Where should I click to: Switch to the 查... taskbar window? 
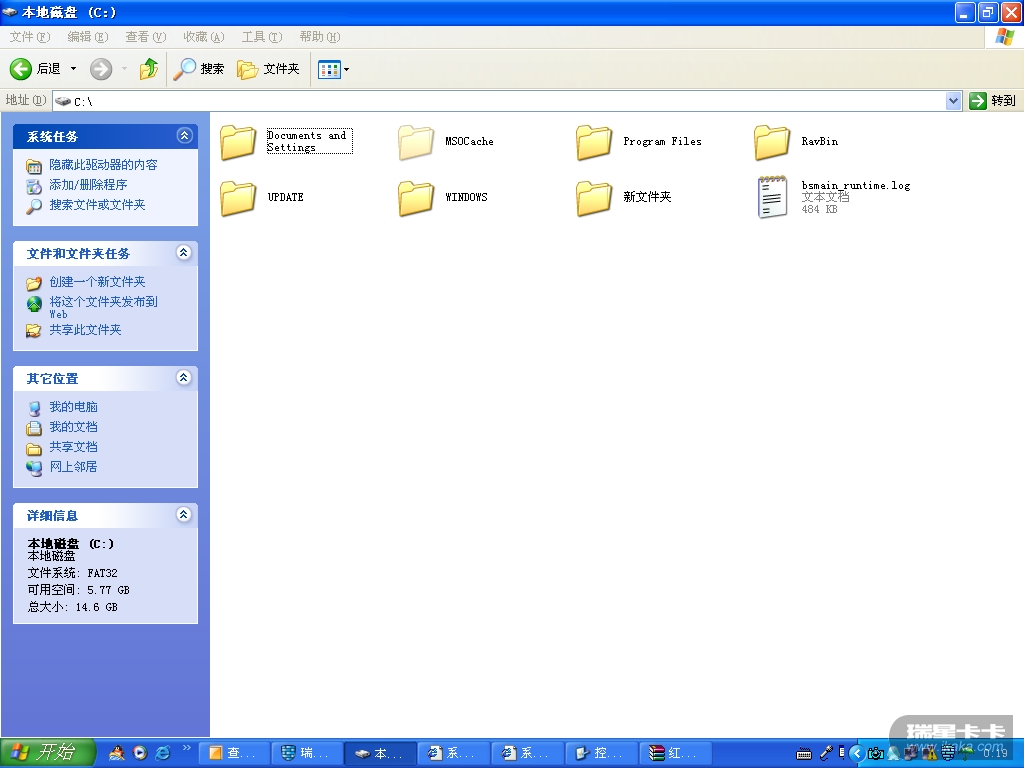coord(234,753)
